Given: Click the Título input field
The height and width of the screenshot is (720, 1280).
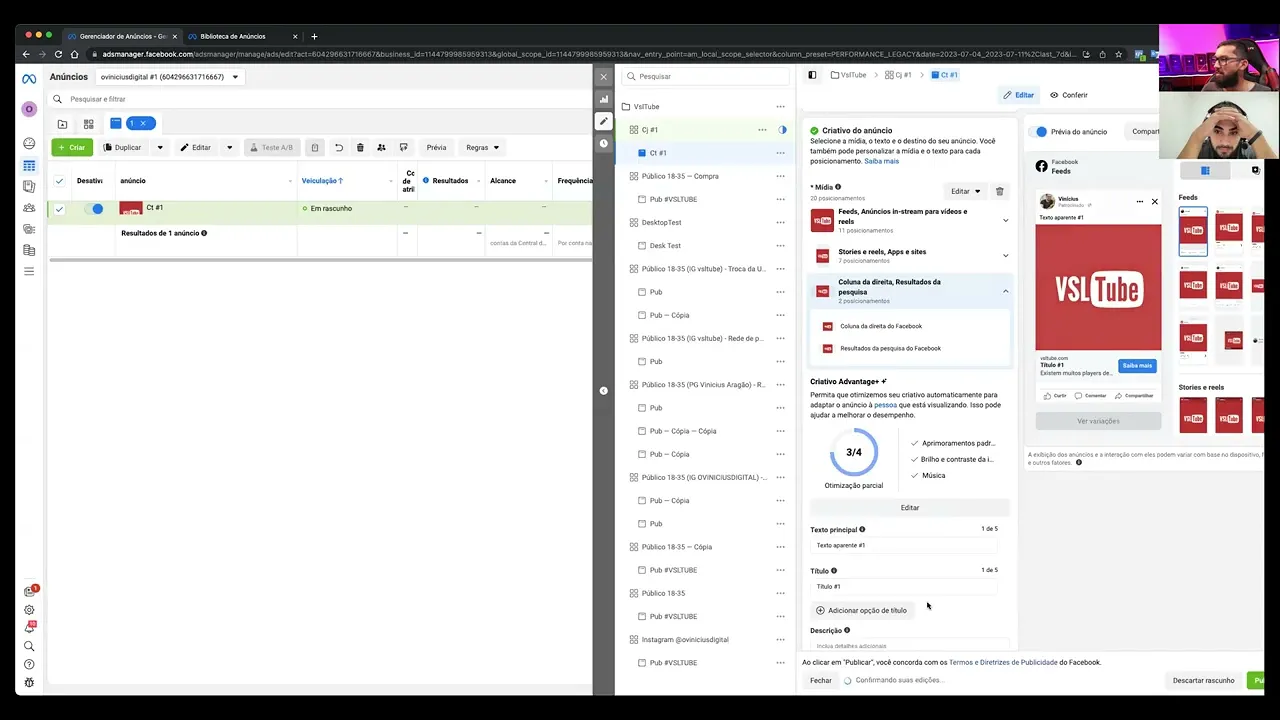Looking at the screenshot, I should coord(904,587).
